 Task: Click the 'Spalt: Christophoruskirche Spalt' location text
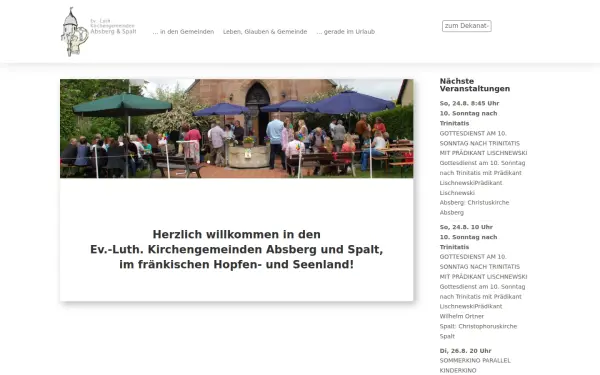point(478,331)
